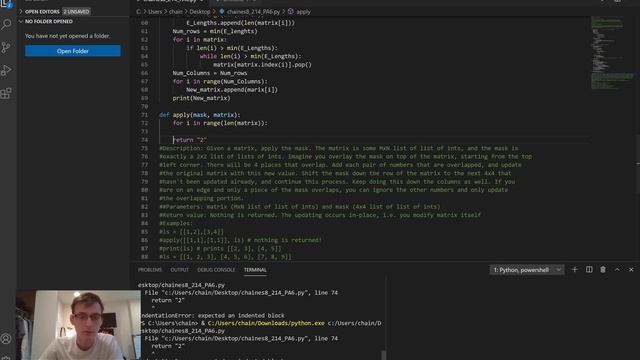The height and width of the screenshot is (360, 640).
Task: Click the IndentationError message in terminal
Action: (x=212, y=316)
